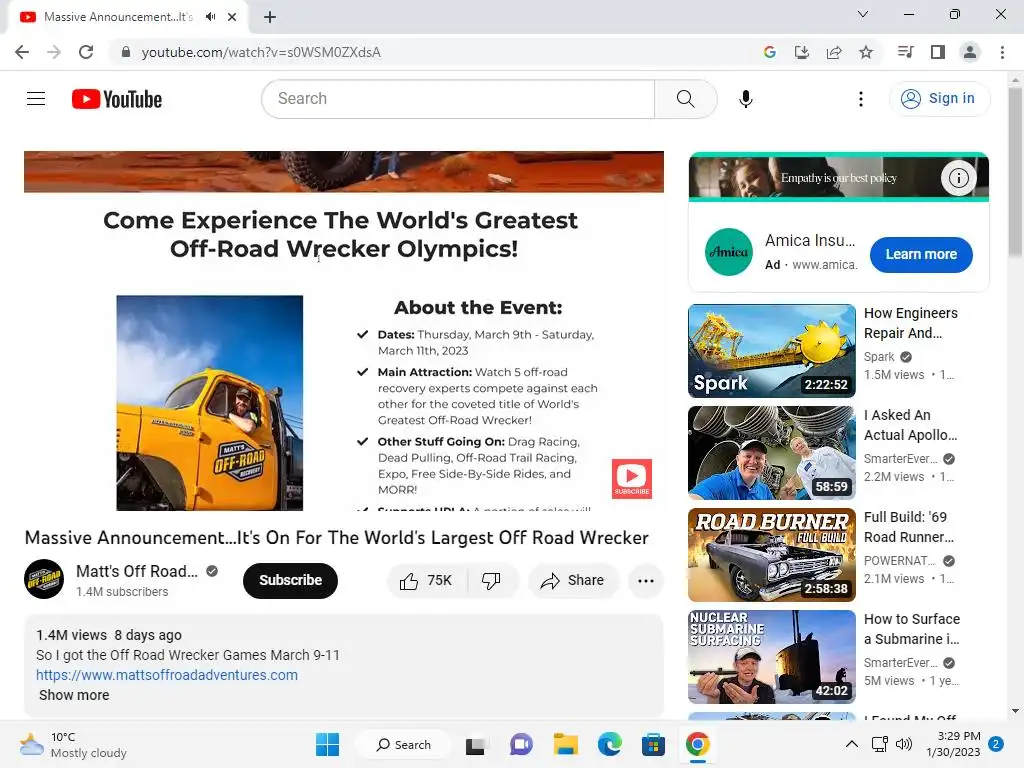Open the taskbar Search box
The image size is (1024, 768).
[404, 744]
